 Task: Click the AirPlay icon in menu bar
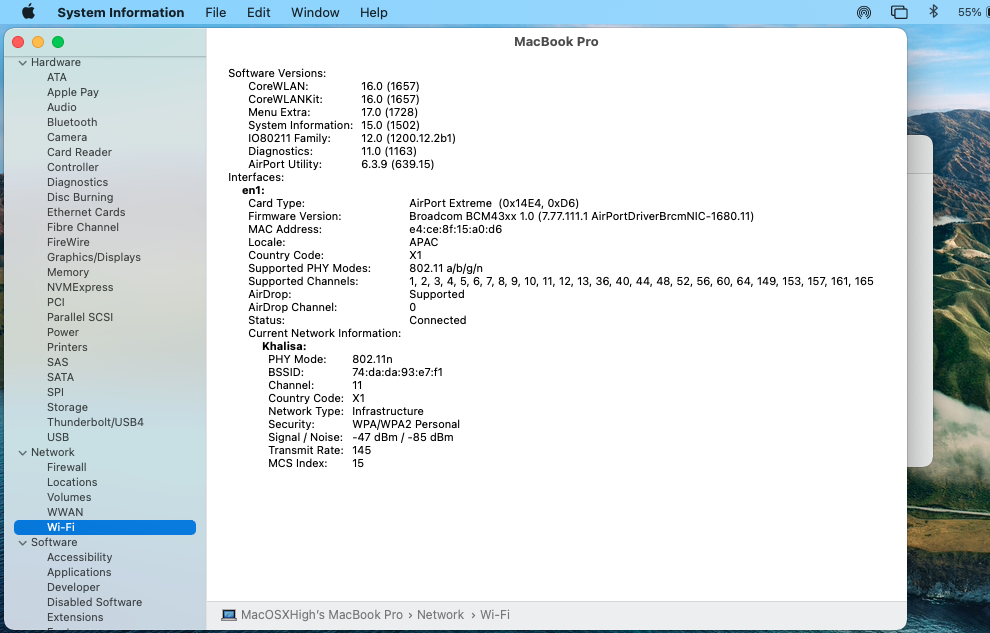tap(864, 13)
